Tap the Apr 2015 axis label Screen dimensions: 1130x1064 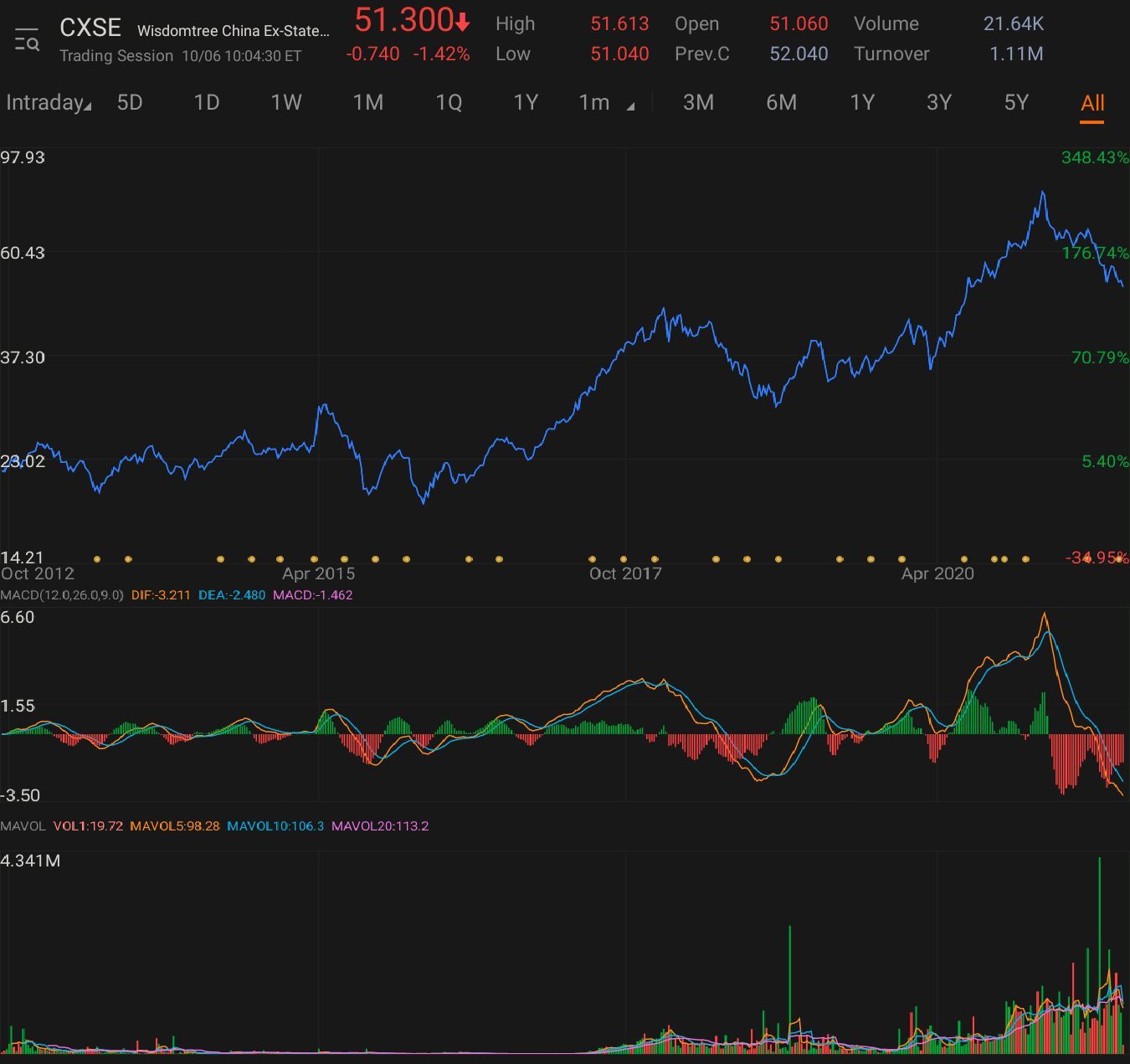point(318,573)
